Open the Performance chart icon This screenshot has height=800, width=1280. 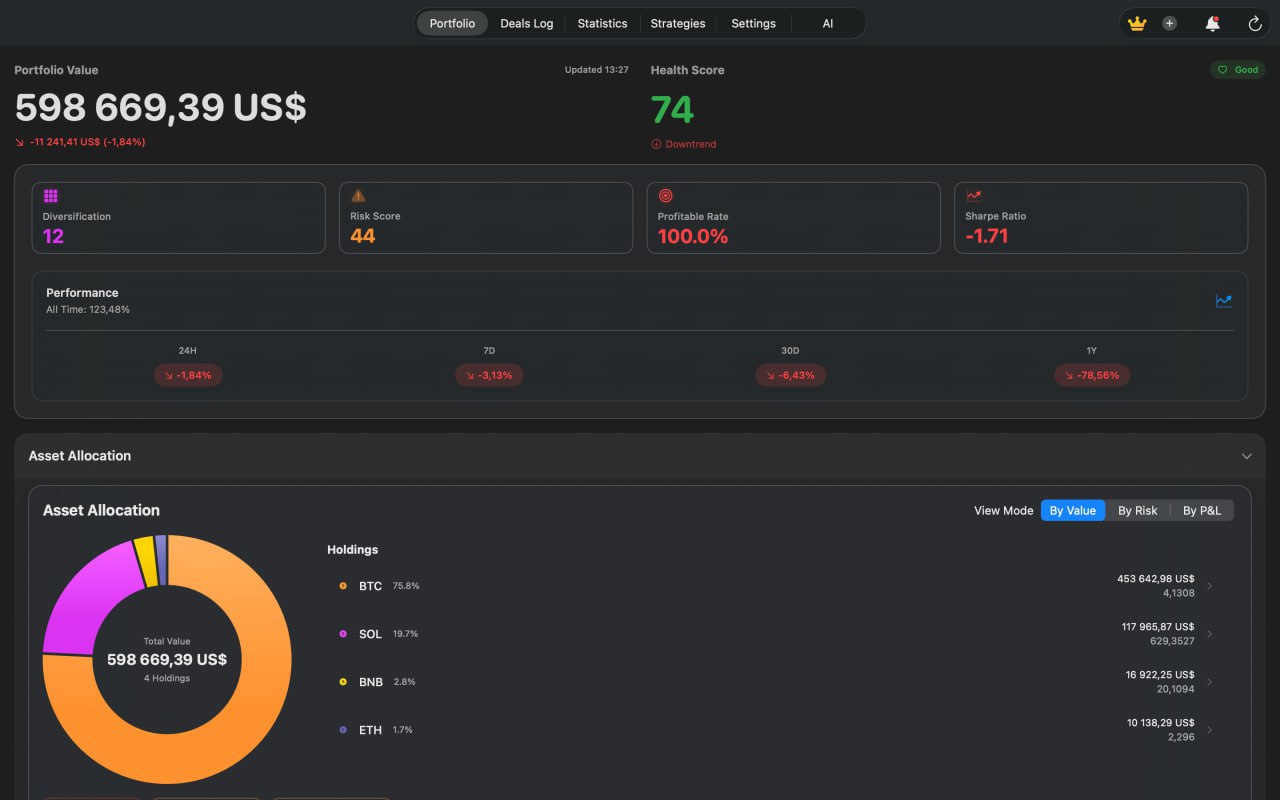(x=1223, y=300)
